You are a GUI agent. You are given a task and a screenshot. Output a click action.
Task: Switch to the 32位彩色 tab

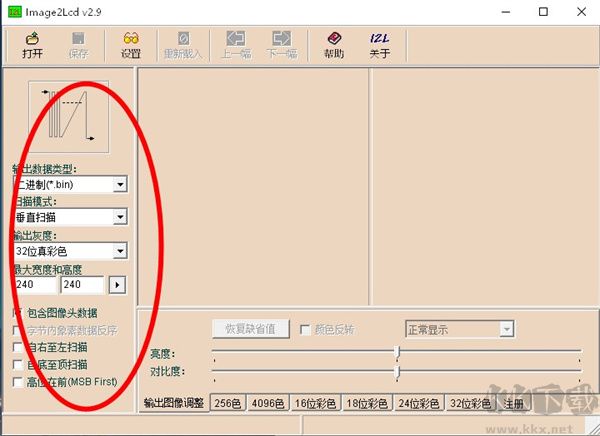click(x=470, y=403)
